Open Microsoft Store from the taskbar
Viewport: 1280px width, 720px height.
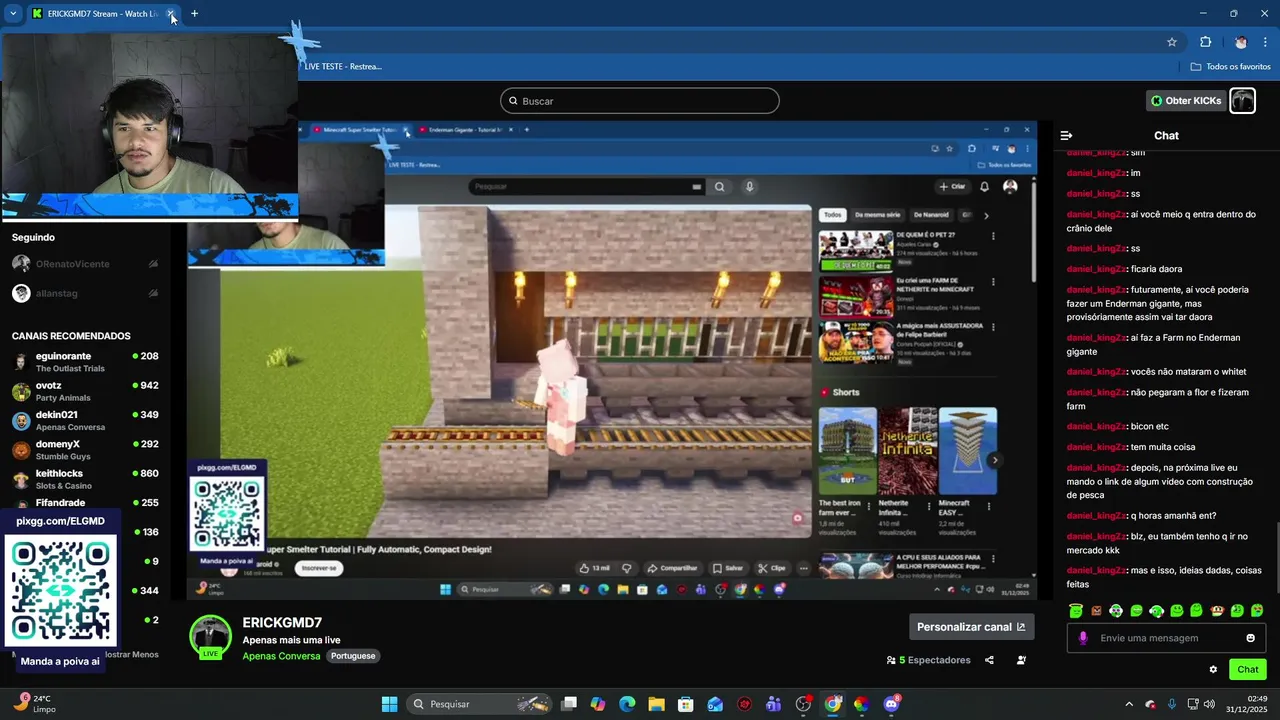coord(685,704)
